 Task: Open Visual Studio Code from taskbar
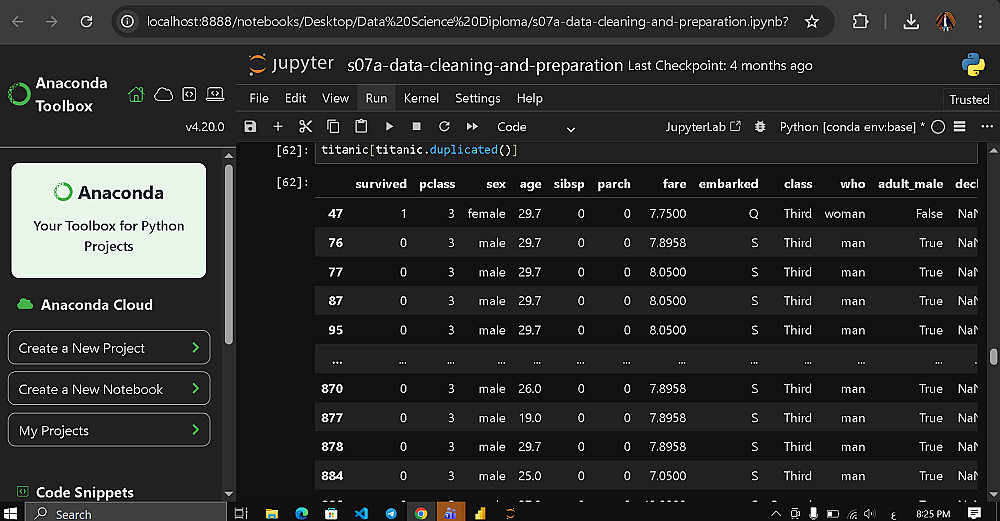click(x=361, y=513)
